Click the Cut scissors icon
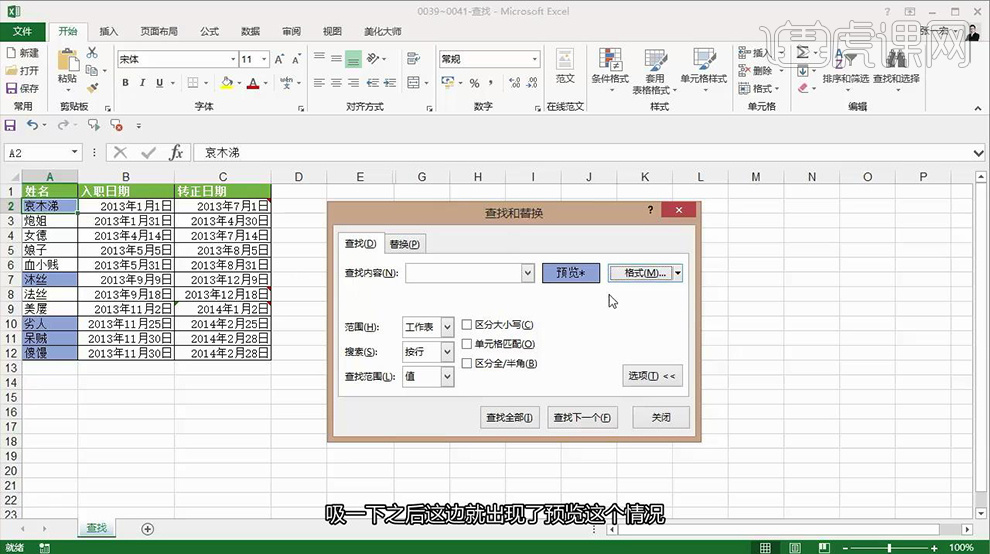Viewport: 990px width, 554px height. click(92, 52)
